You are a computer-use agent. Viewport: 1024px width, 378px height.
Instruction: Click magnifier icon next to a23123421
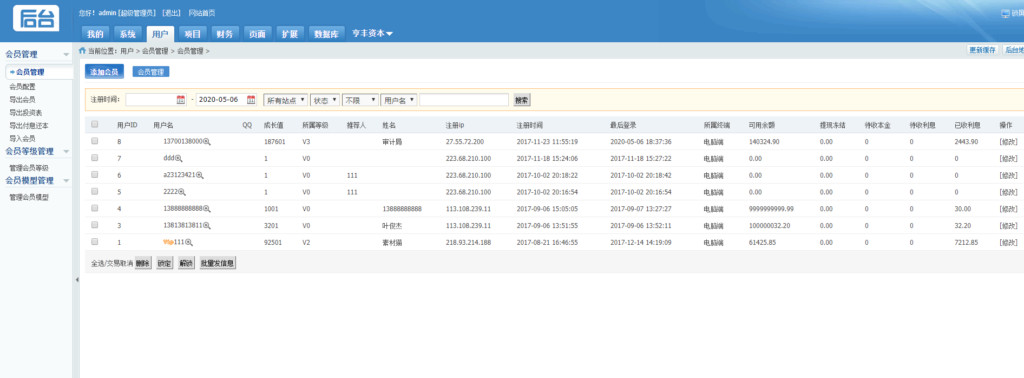(200, 175)
